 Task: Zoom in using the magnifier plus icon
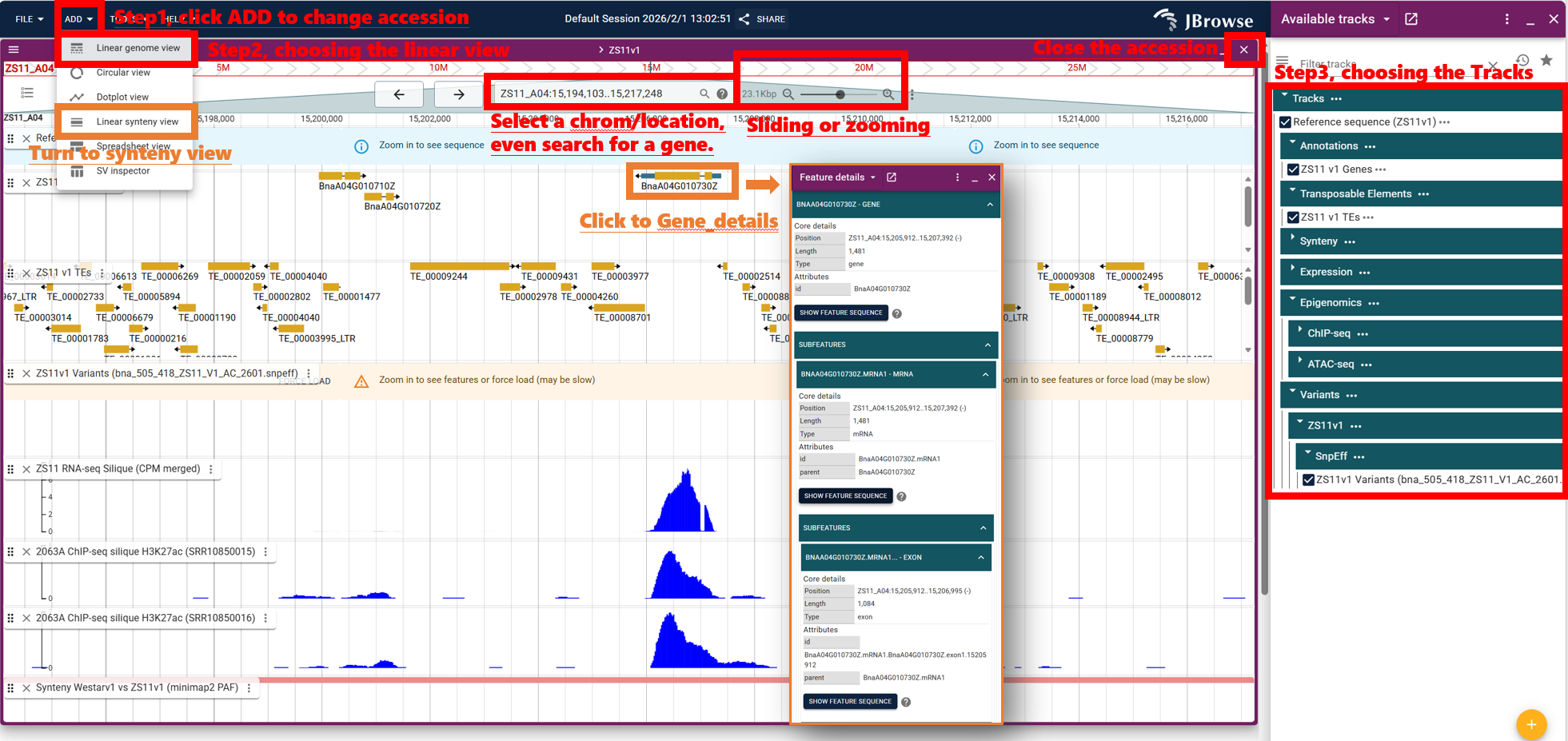[888, 94]
